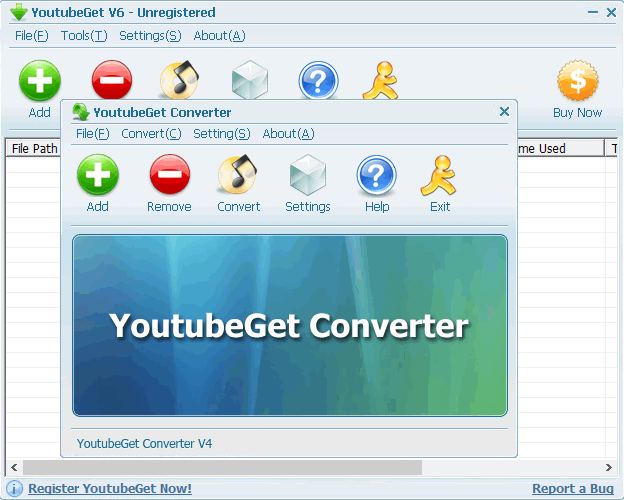The height and width of the screenshot is (500, 624).
Task: Click the green Add icon in Converter window
Action: (98, 175)
